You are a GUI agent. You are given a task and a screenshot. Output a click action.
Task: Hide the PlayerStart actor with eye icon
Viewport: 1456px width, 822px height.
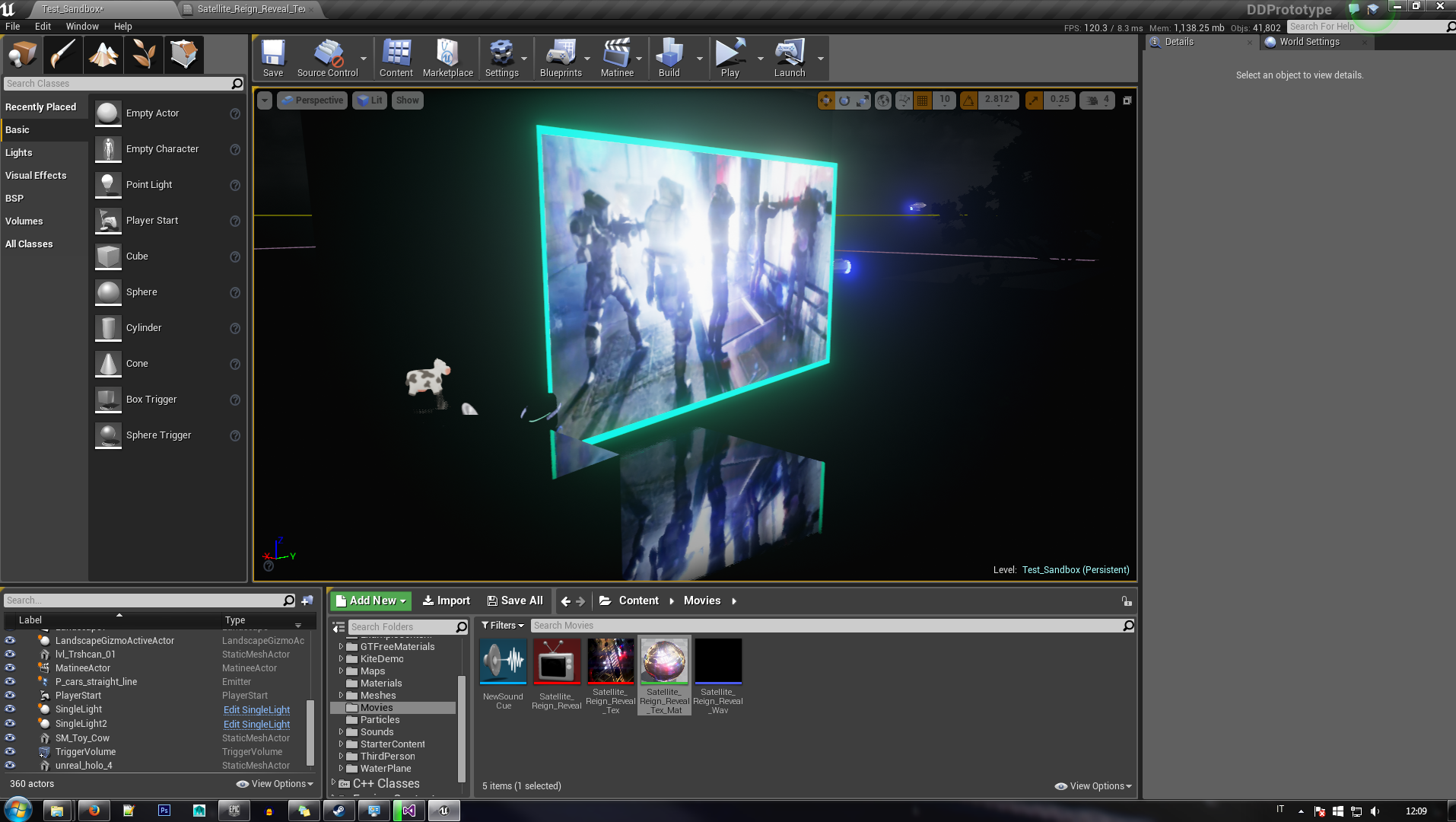point(10,696)
